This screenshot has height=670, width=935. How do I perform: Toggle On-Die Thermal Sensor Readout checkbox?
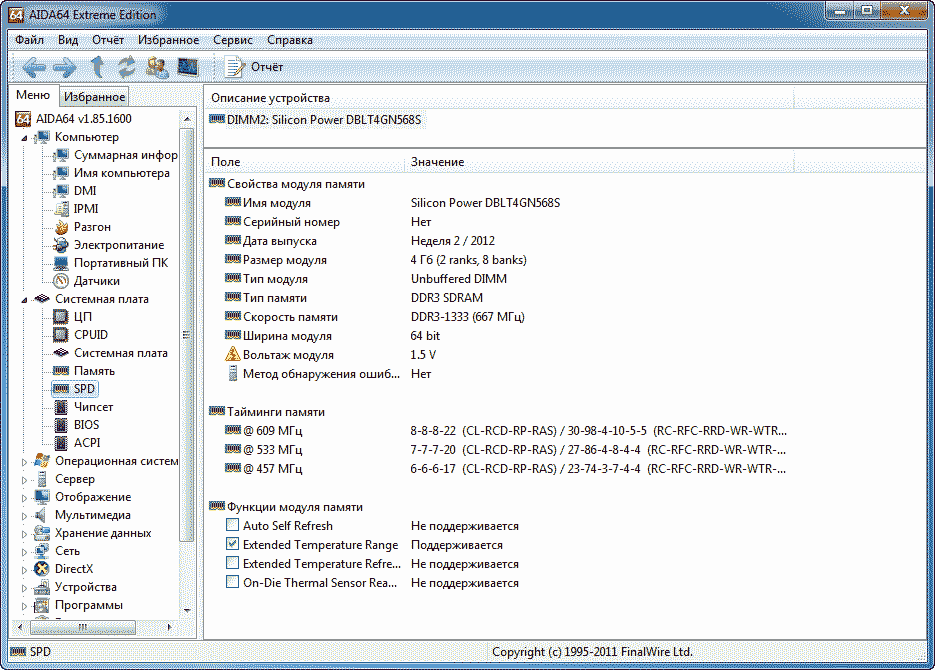233,582
